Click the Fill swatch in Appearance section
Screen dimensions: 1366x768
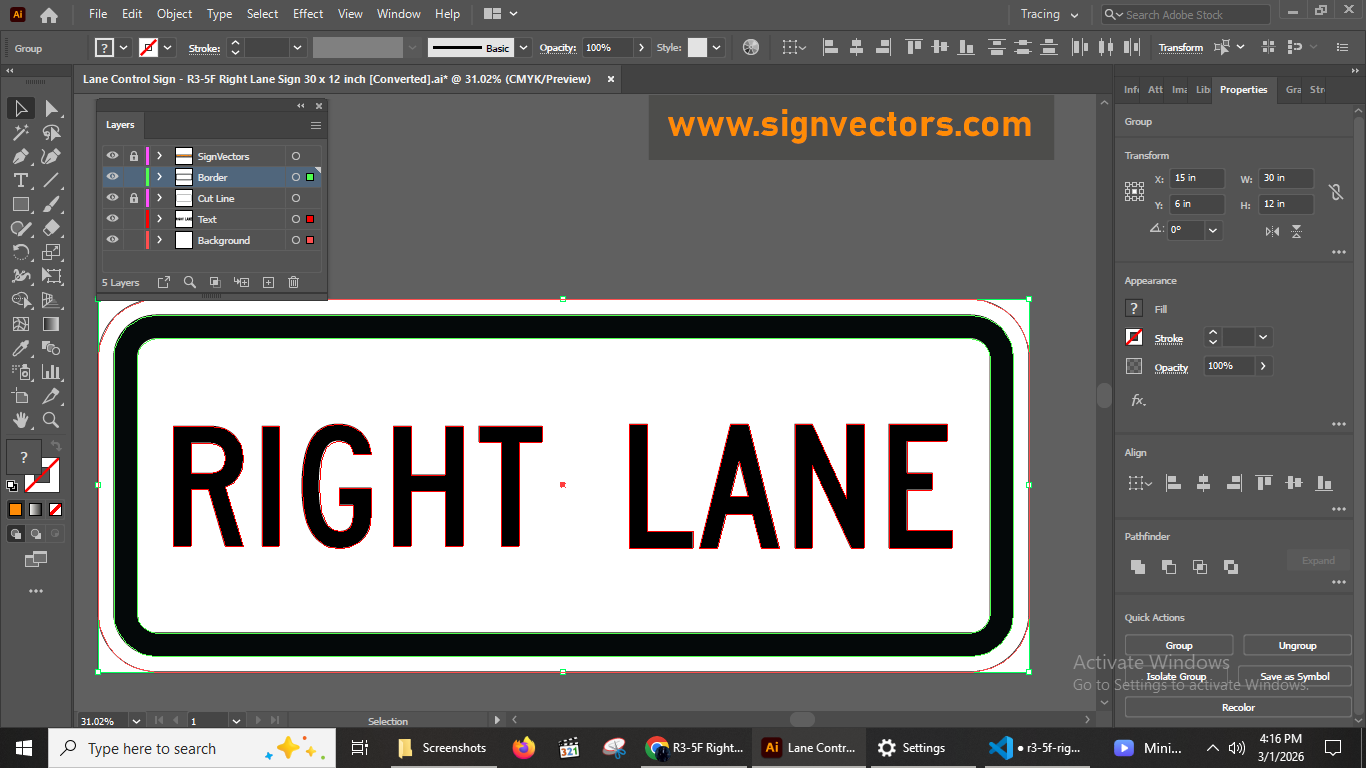click(1134, 309)
